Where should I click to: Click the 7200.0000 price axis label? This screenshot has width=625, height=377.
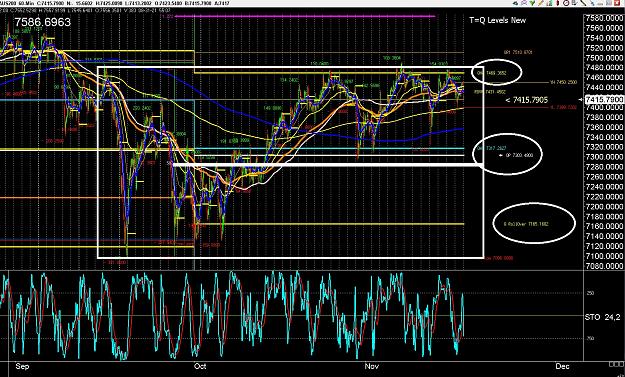click(x=604, y=207)
